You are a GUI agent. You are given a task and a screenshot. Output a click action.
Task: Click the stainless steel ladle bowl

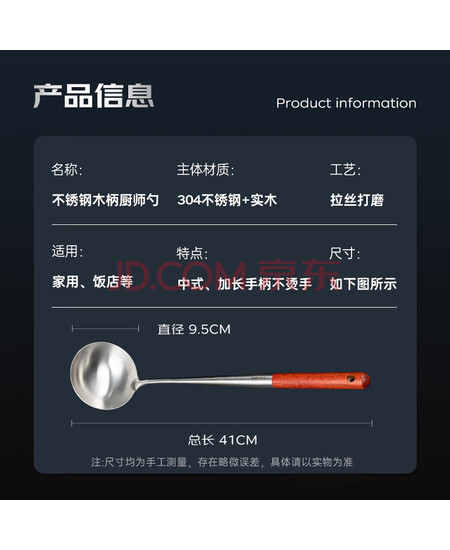coord(104,375)
